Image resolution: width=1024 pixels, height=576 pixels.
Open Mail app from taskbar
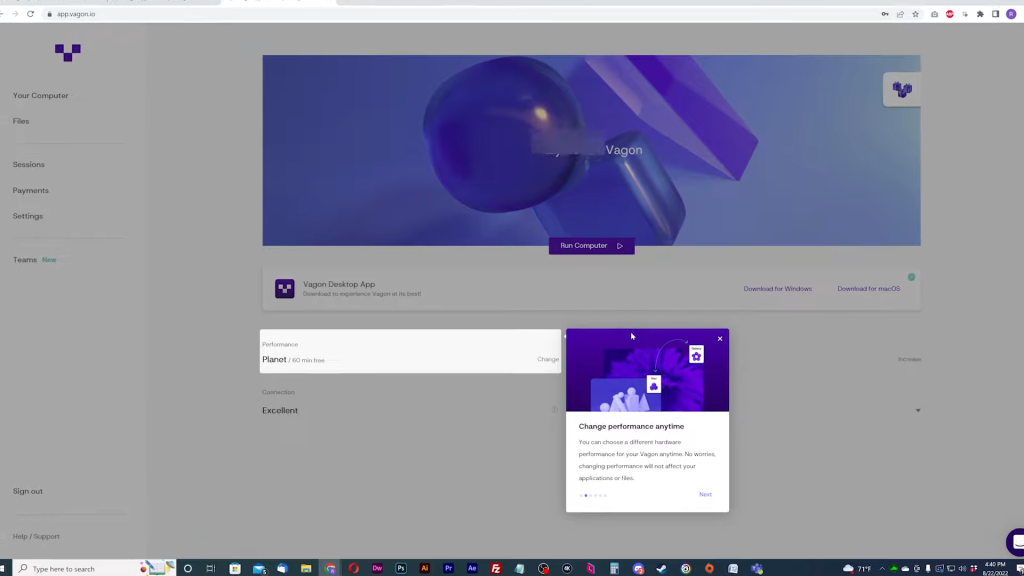point(259,568)
